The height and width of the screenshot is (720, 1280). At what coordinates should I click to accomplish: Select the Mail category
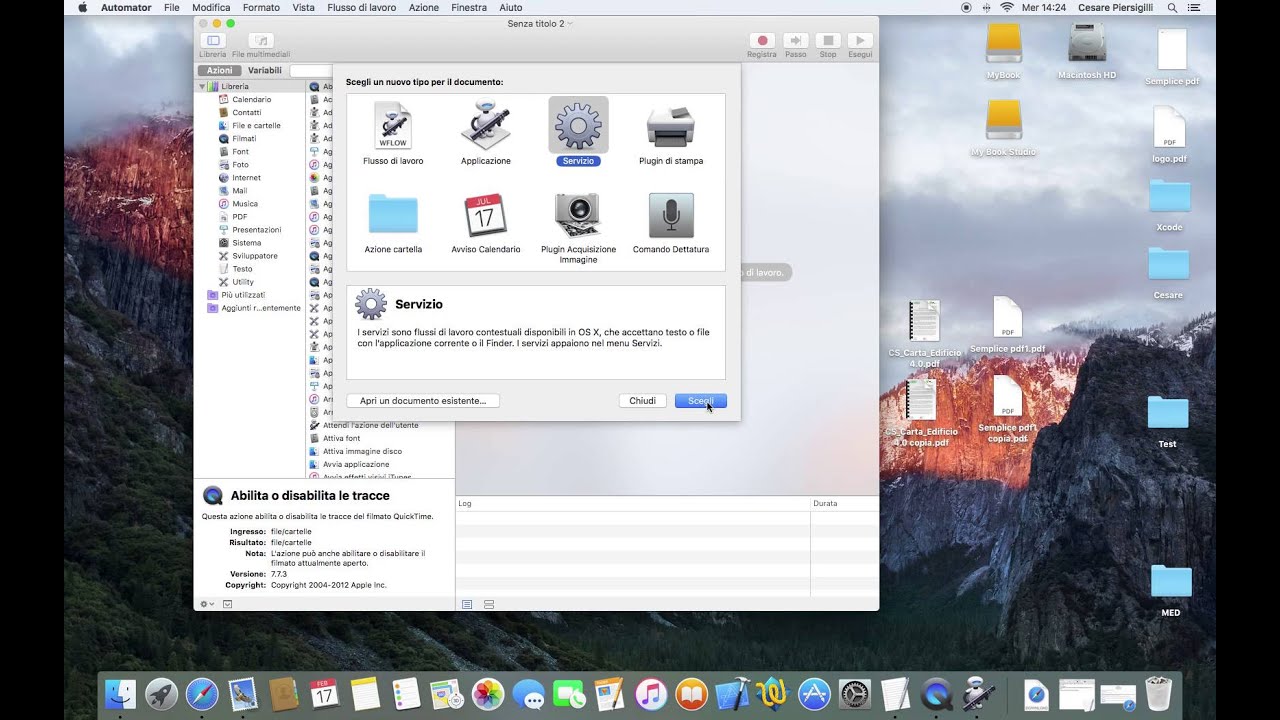[x=240, y=191]
